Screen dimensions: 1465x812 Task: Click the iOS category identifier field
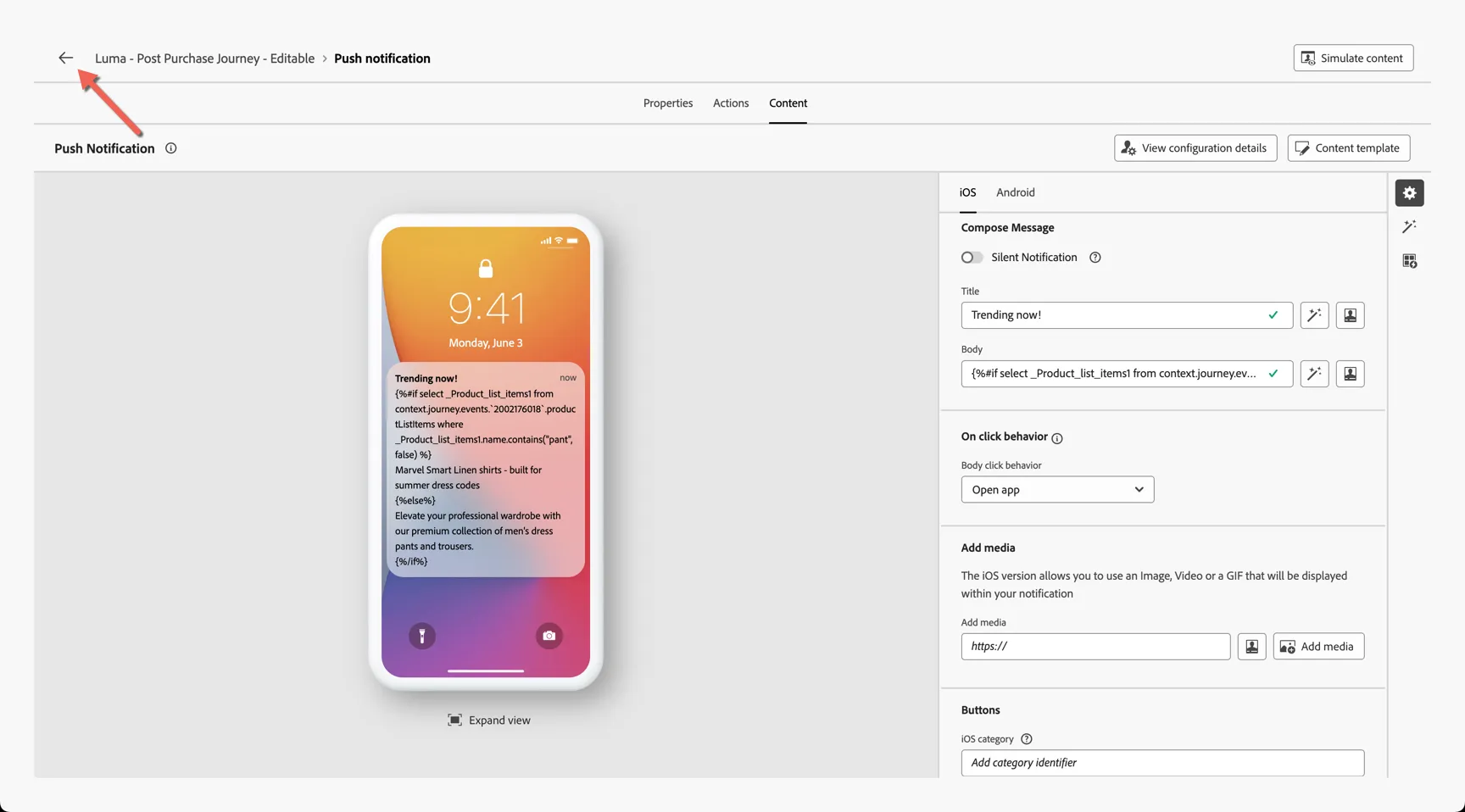click(x=1162, y=763)
